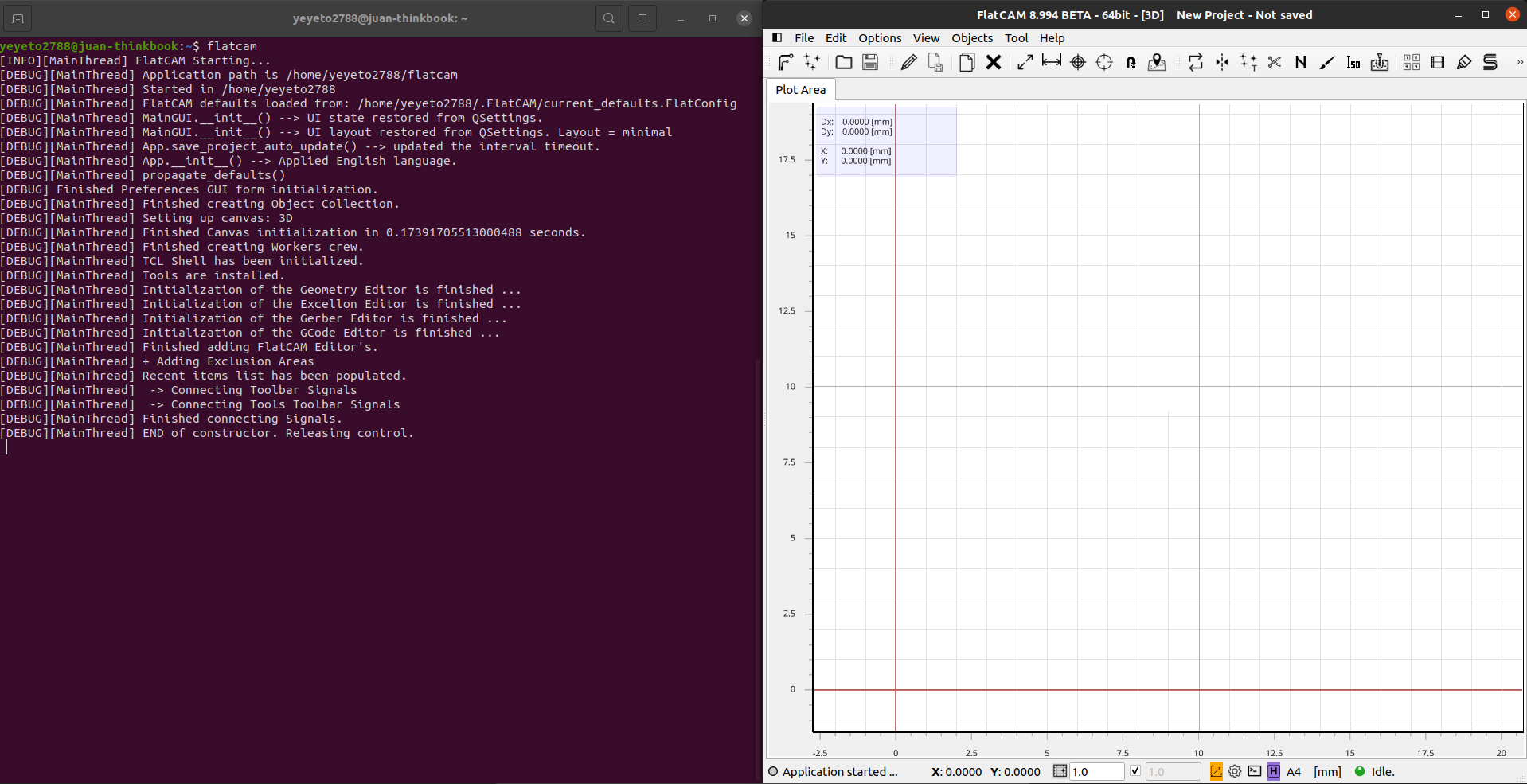The image size is (1527, 784).
Task: Open the View menu
Action: [x=926, y=37]
